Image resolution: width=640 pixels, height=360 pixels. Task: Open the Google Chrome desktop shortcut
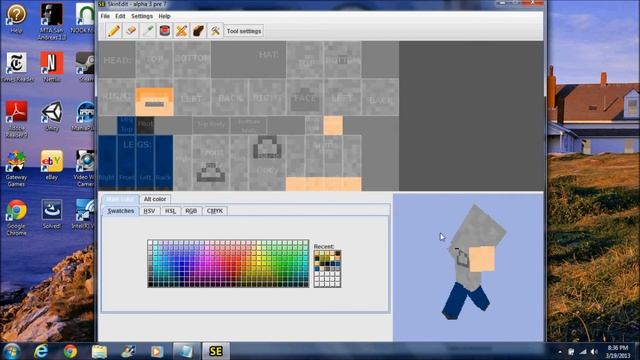click(16, 218)
